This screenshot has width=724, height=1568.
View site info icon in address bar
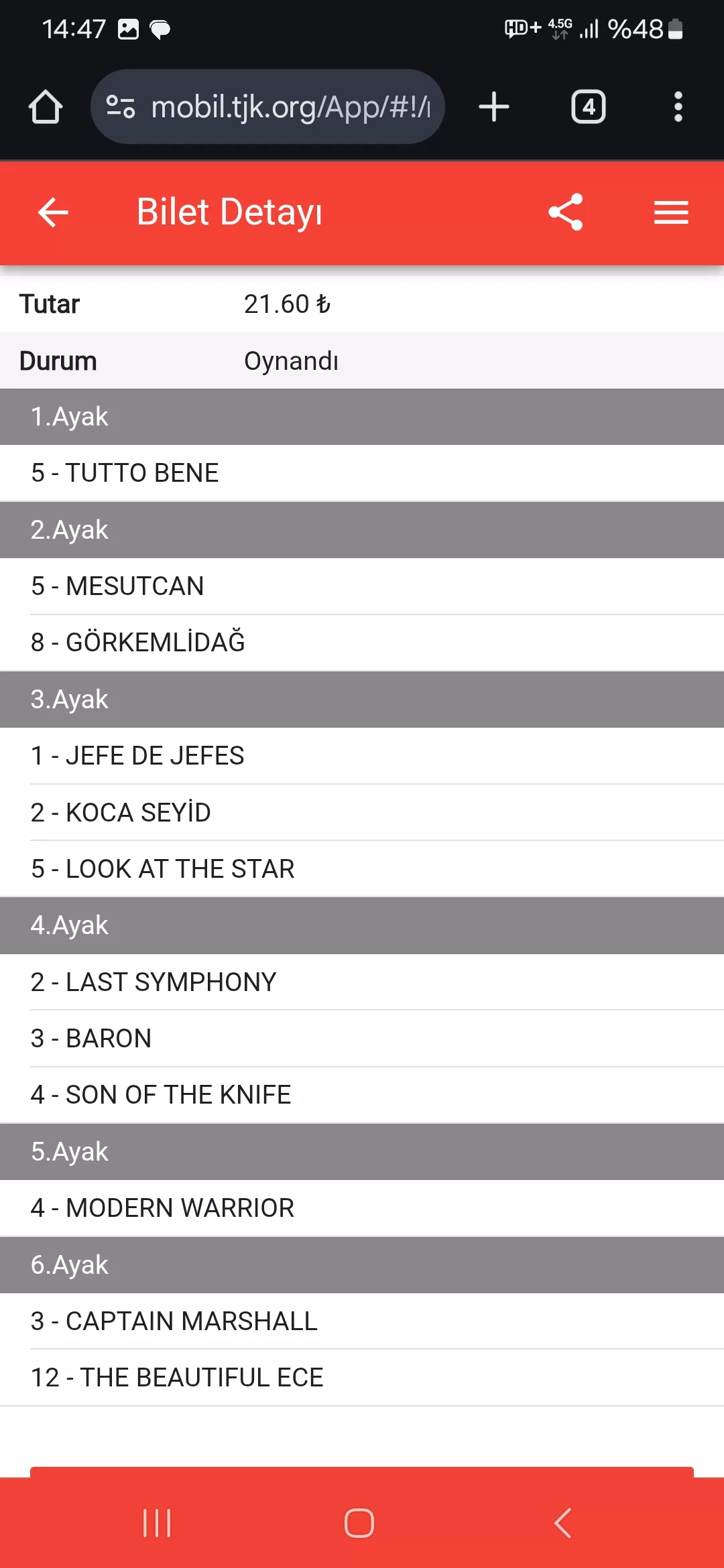click(121, 107)
